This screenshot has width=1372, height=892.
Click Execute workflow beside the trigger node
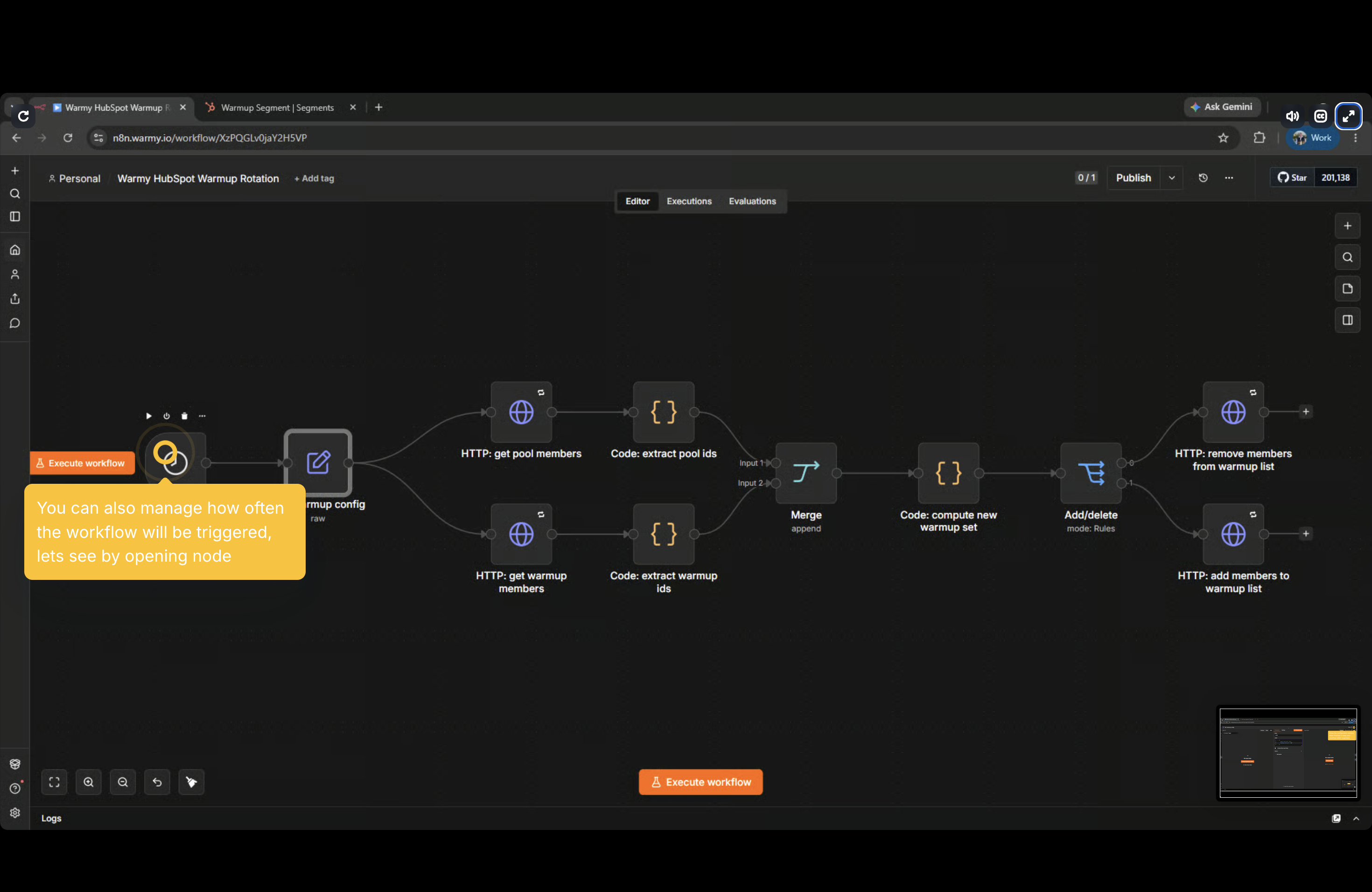point(82,463)
